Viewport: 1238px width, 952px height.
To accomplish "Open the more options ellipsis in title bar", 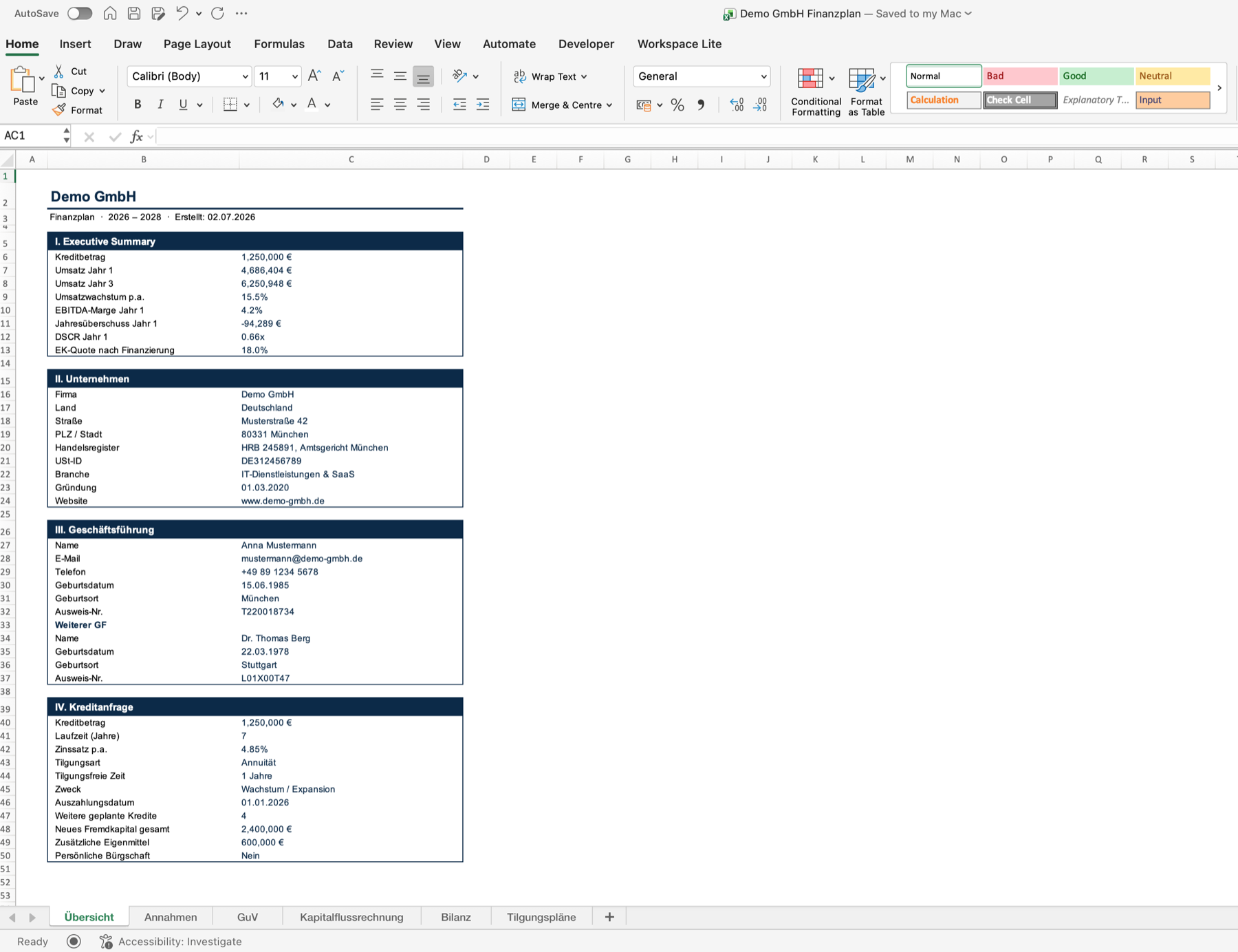I will click(241, 13).
